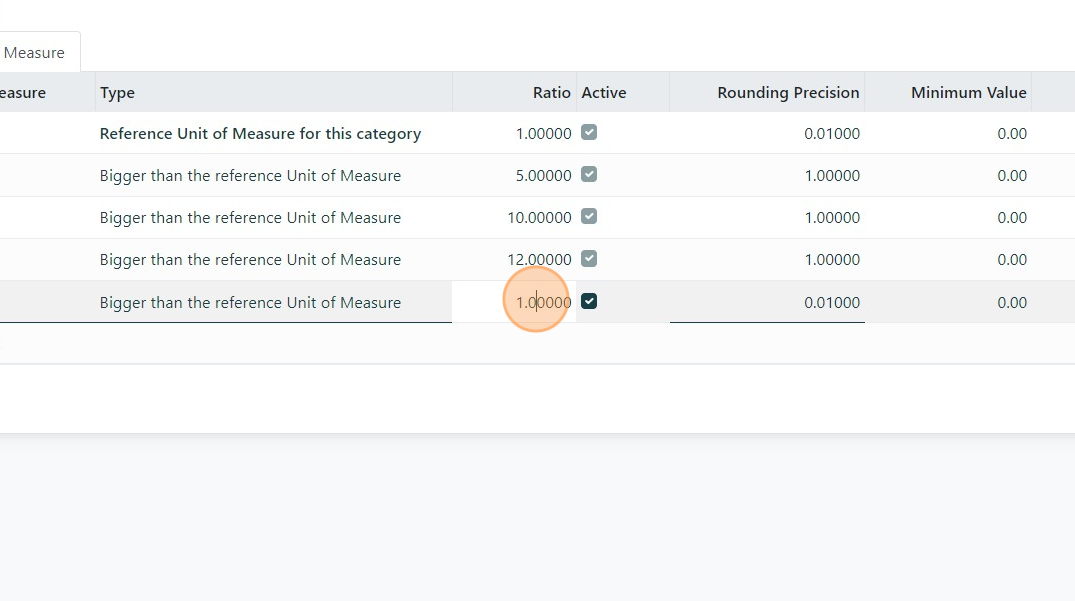Click the Active column header

pyautogui.click(x=604, y=93)
